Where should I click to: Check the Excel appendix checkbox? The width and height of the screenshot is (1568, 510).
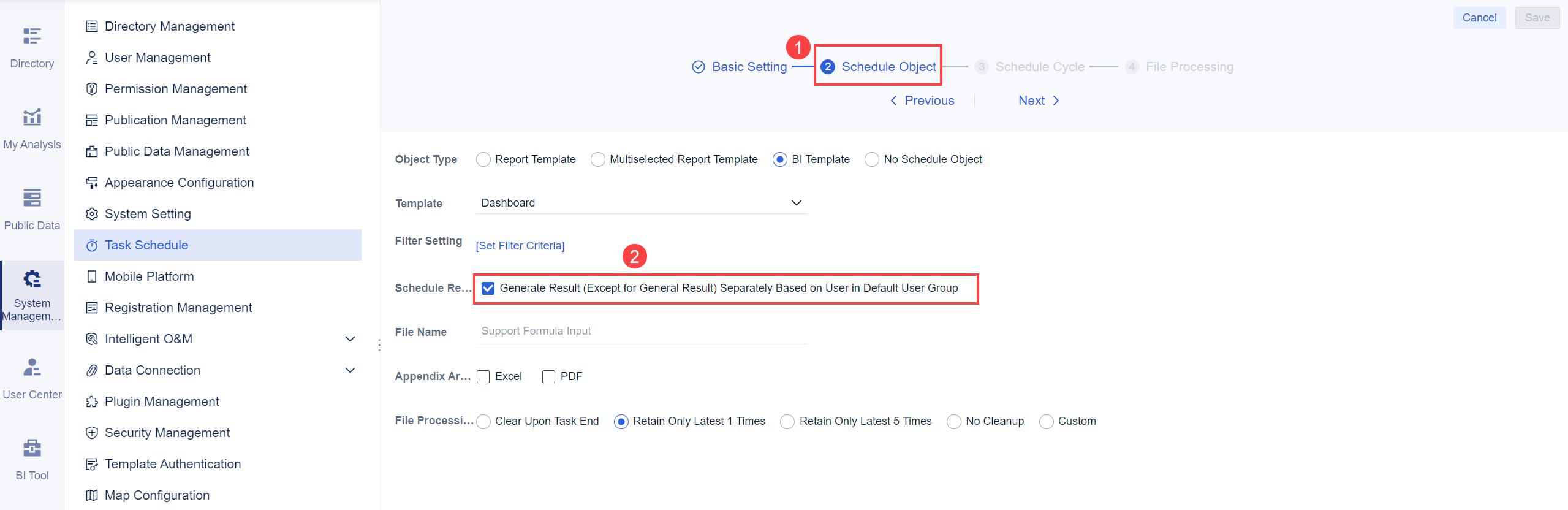point(483,376)
